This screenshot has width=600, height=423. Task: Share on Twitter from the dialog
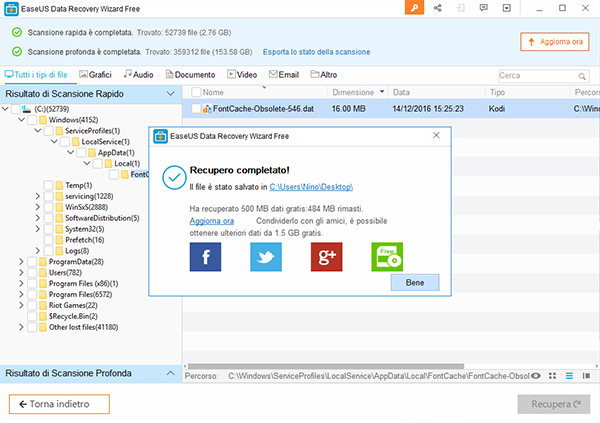pos(266,257)
